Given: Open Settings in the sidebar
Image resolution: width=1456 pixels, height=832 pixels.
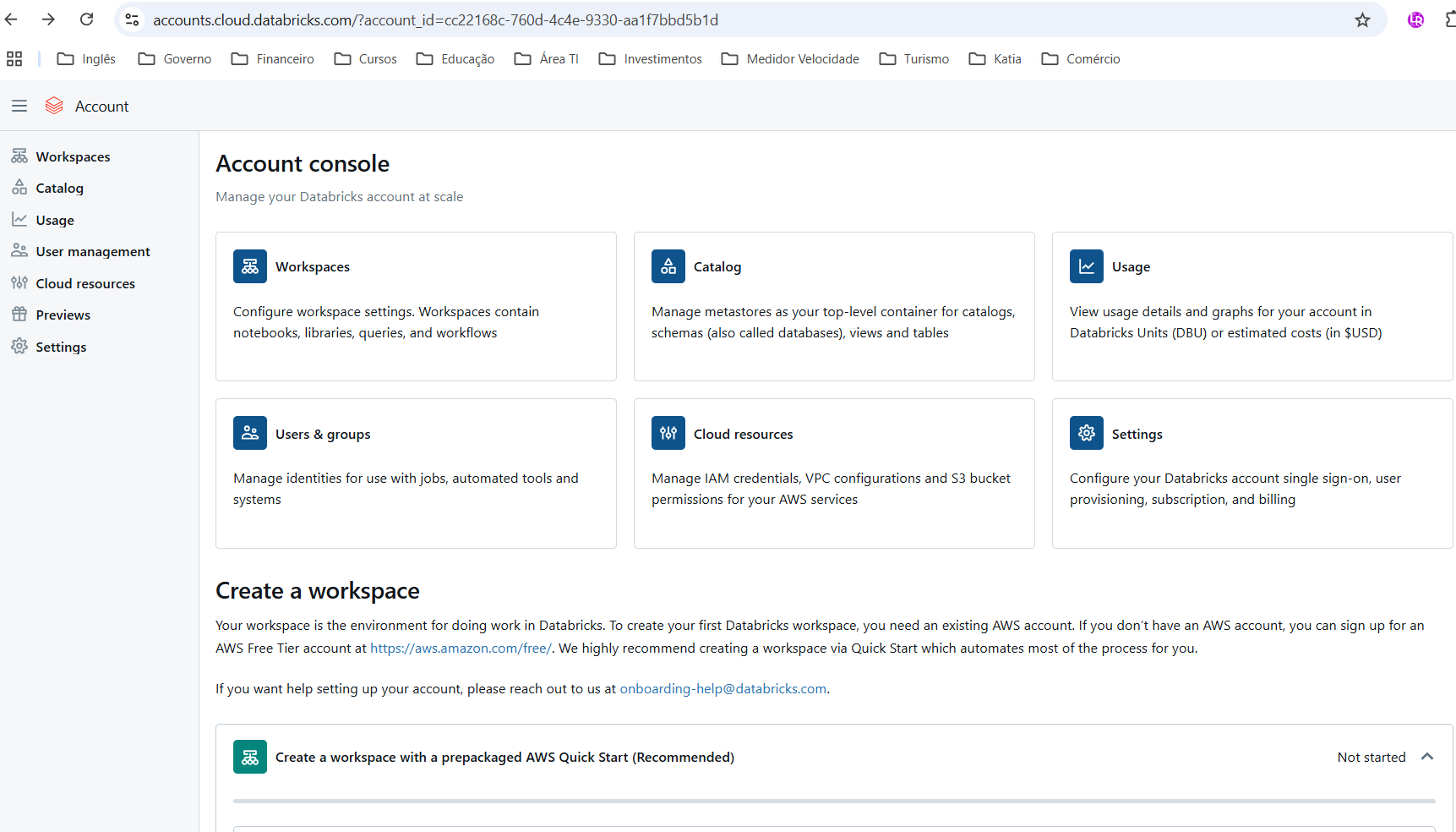Looking at the screenshot, I should [61, 347].
